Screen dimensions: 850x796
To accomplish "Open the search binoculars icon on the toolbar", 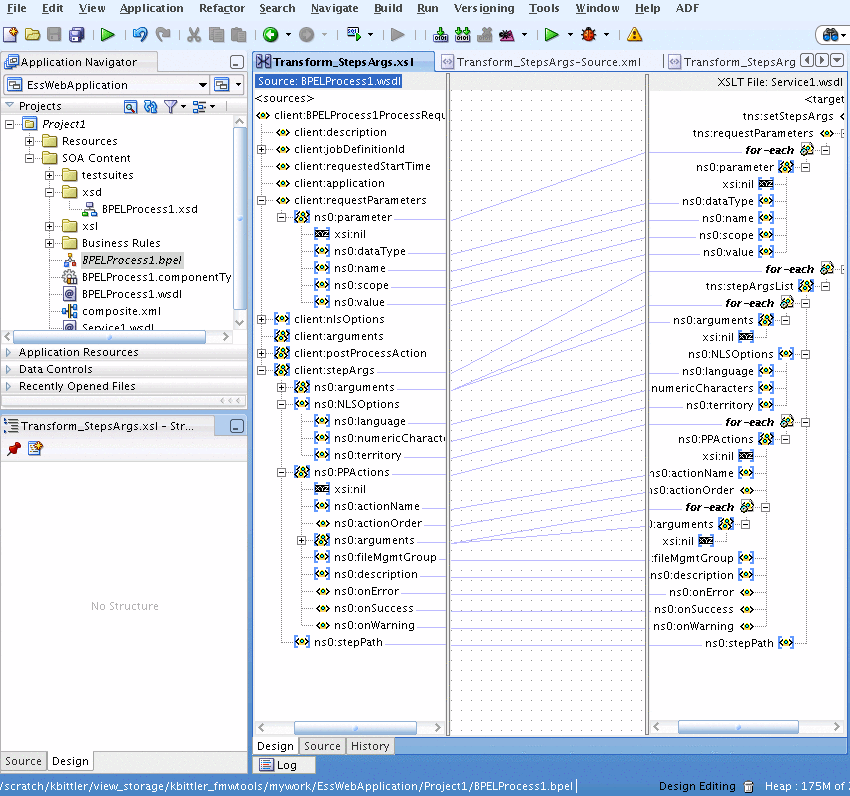I will click(x=830, y=33).
